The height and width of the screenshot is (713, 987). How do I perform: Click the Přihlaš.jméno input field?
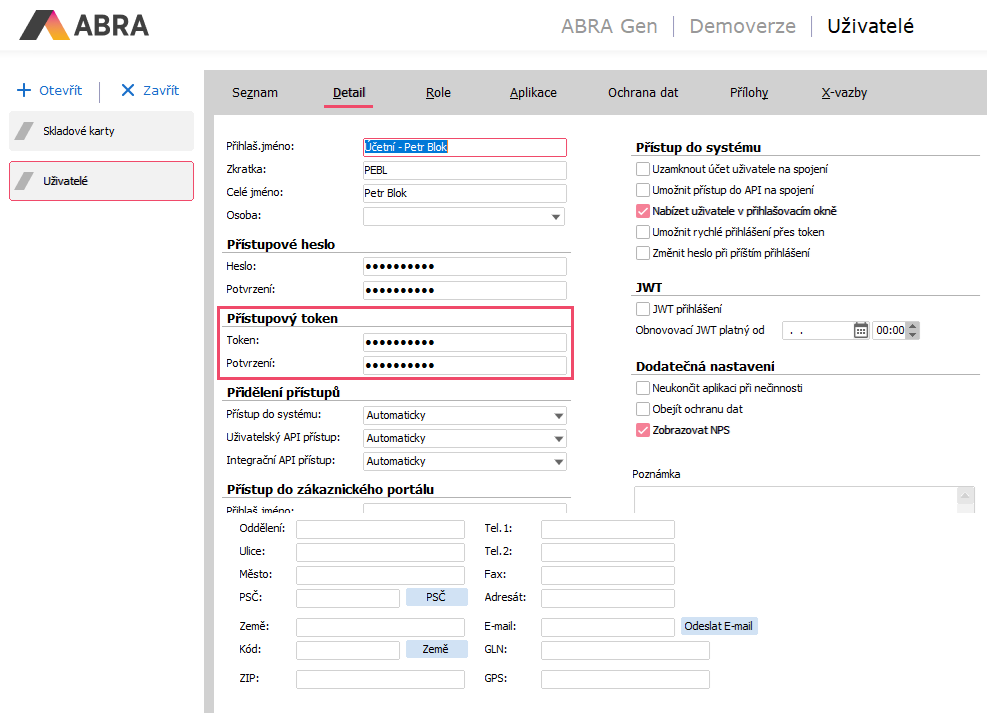[465, 147]
